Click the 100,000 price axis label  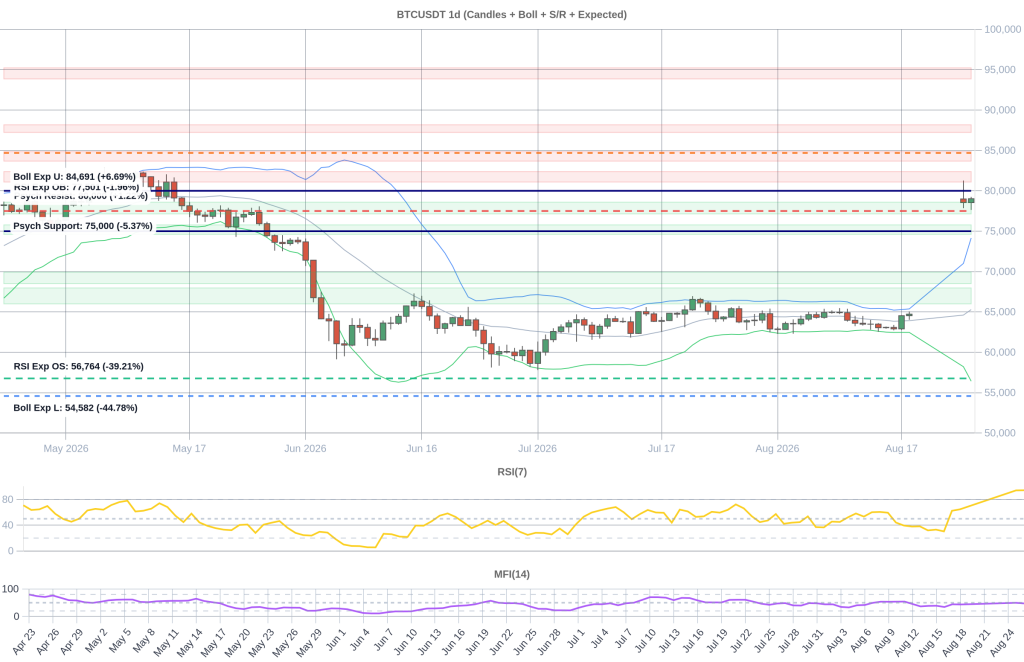(1002, 29)
